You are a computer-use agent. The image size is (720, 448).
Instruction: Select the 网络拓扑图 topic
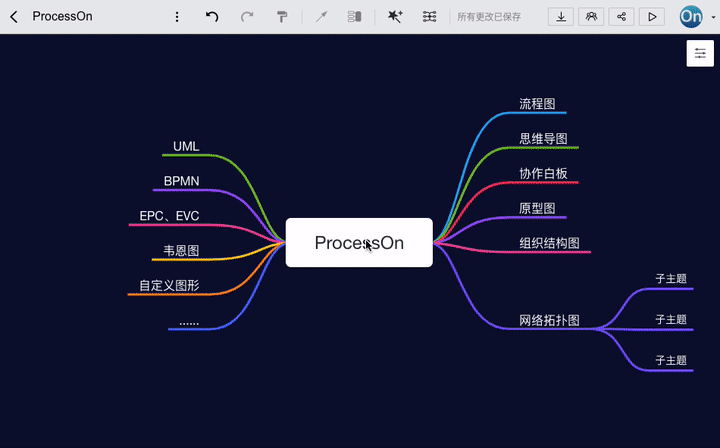click(x=549, y=320)
